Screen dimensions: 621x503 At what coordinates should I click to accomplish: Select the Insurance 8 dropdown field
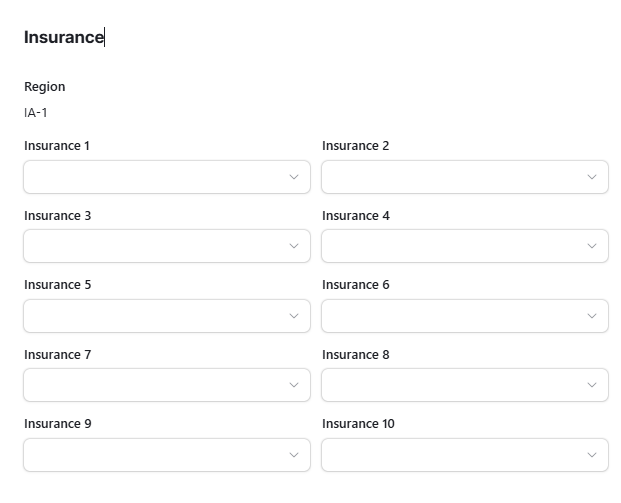[465, 385]
